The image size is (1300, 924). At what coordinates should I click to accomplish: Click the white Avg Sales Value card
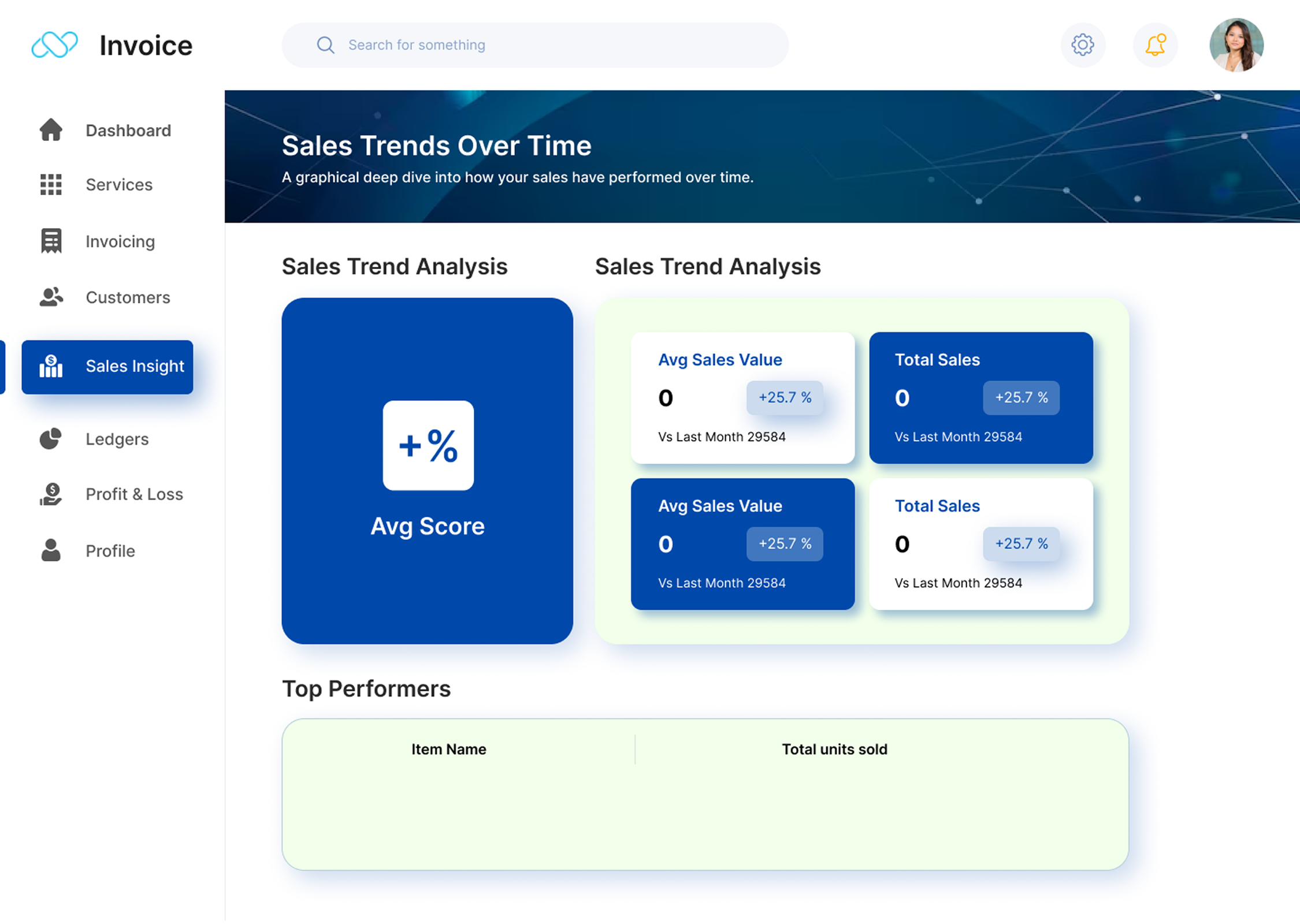pos(742,397)
